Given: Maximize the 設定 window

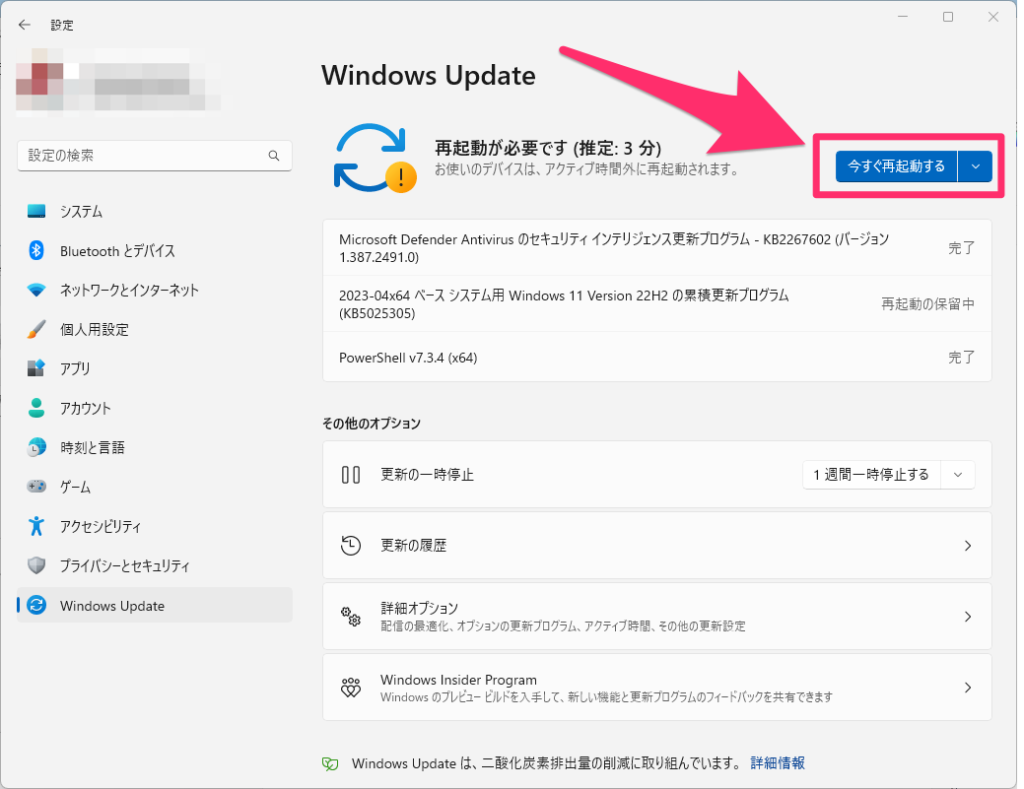Looking at the screenshot, I should (948, 17).
